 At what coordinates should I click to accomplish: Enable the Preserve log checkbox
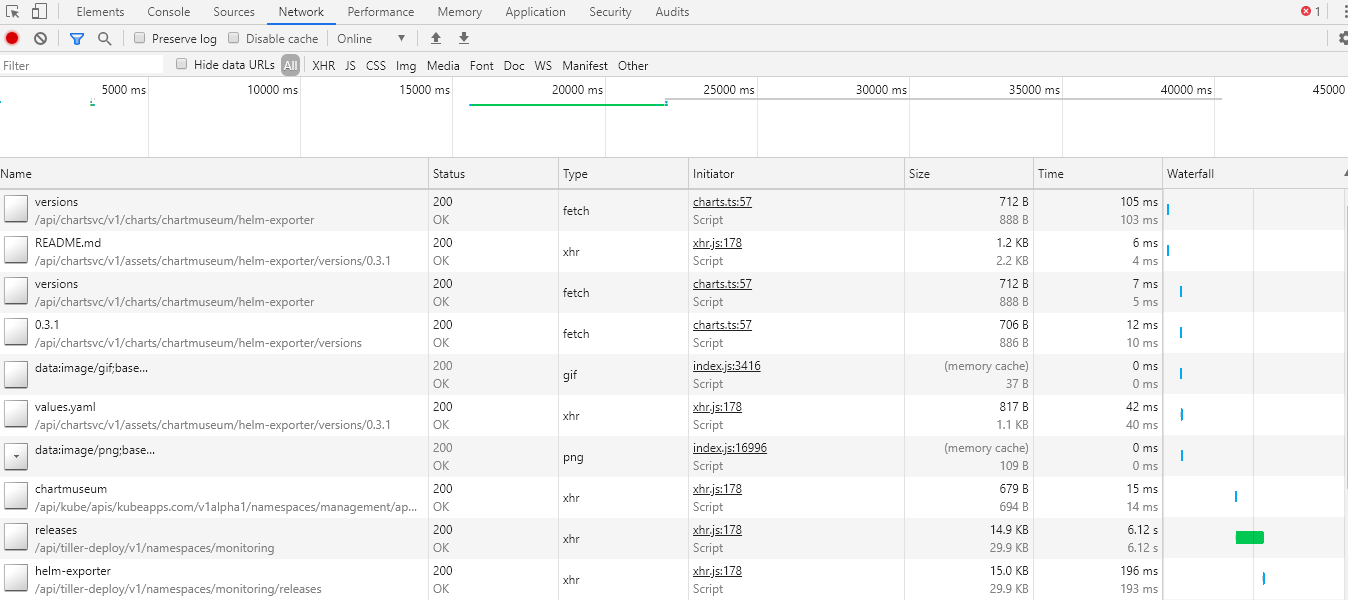(x=139, y=38)
